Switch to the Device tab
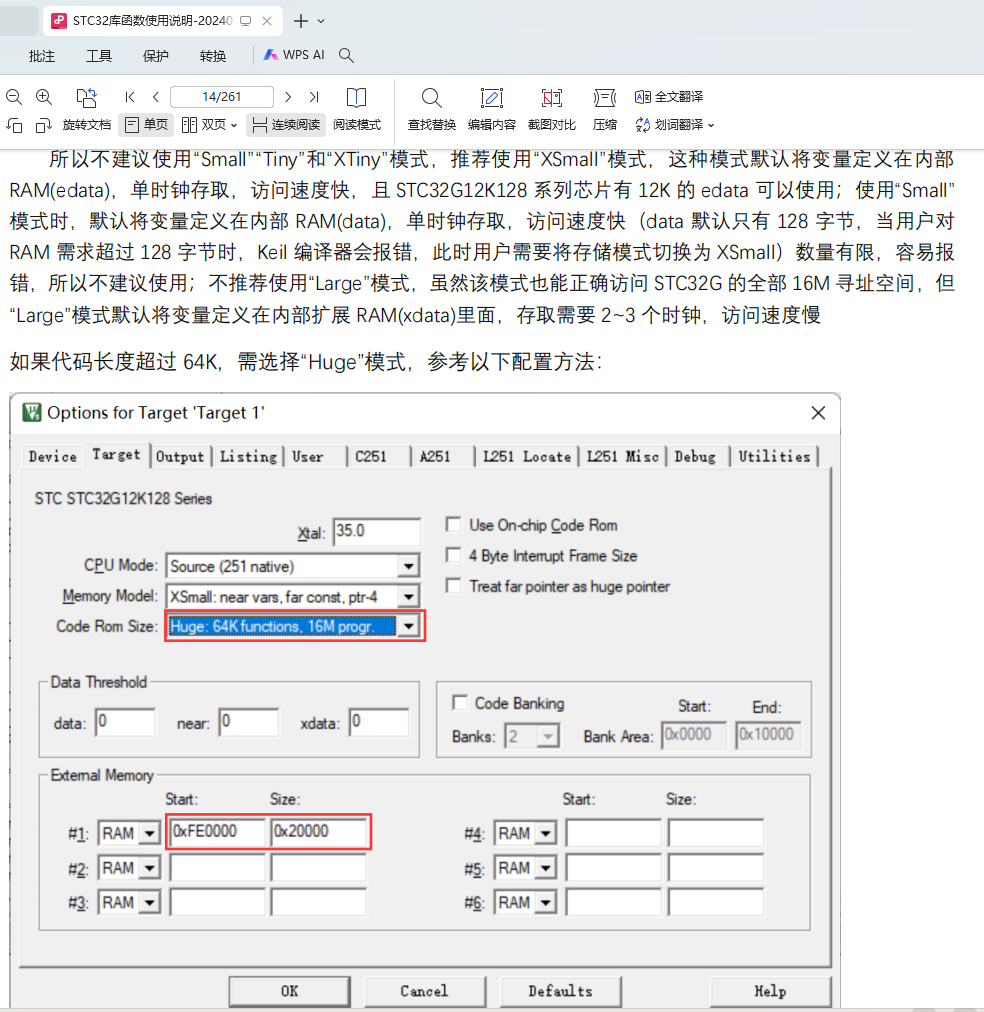984x1012 pixels. 52,457
